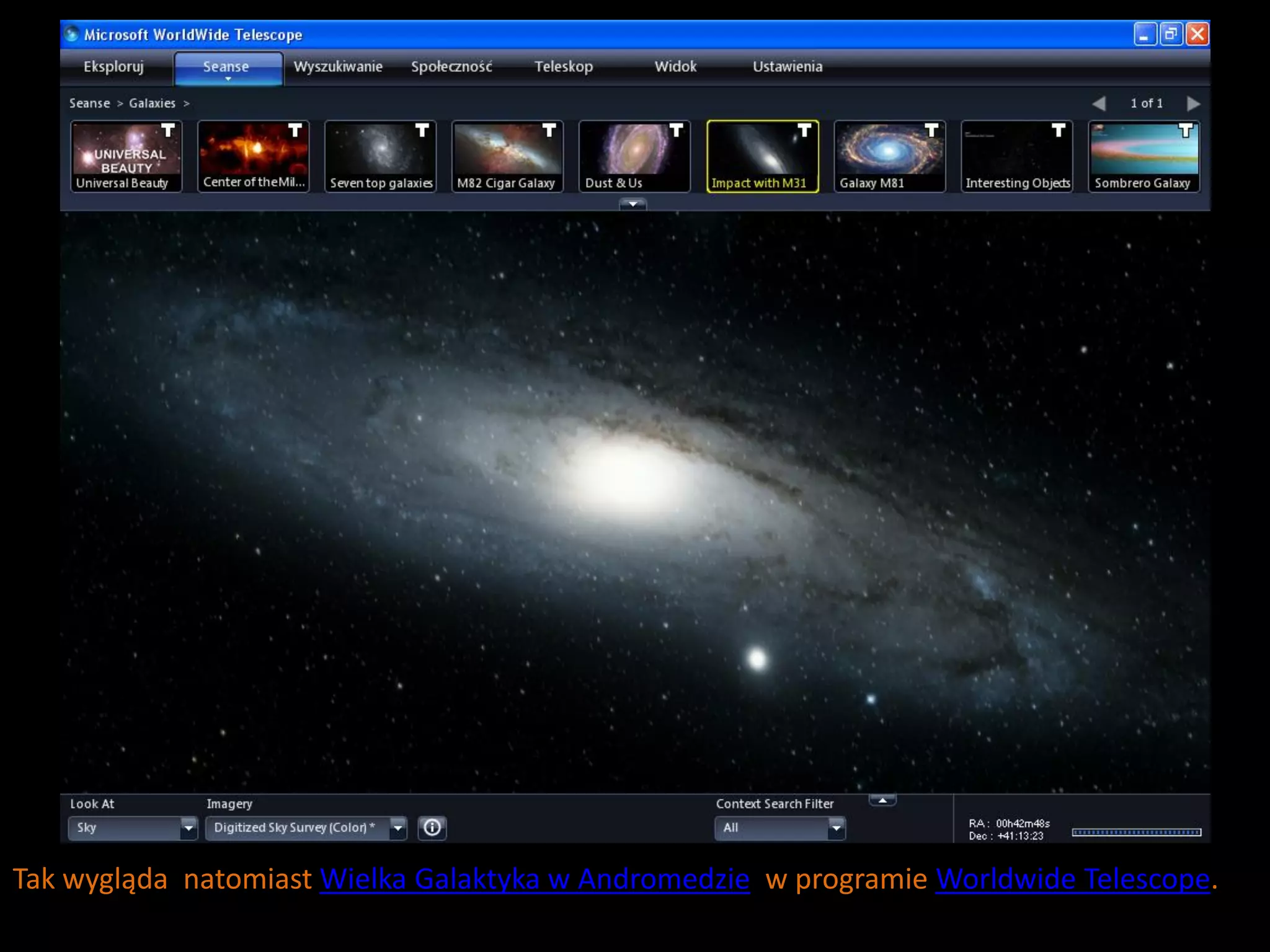
Task: Click the Seanse breadcrumb link
Action: [89, 103]
